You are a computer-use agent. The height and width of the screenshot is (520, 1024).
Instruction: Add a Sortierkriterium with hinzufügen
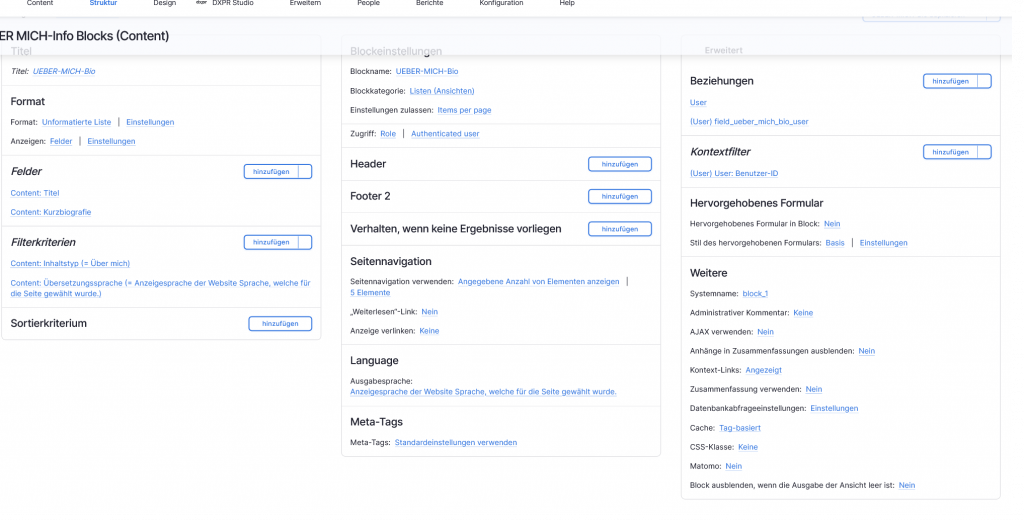280,324
